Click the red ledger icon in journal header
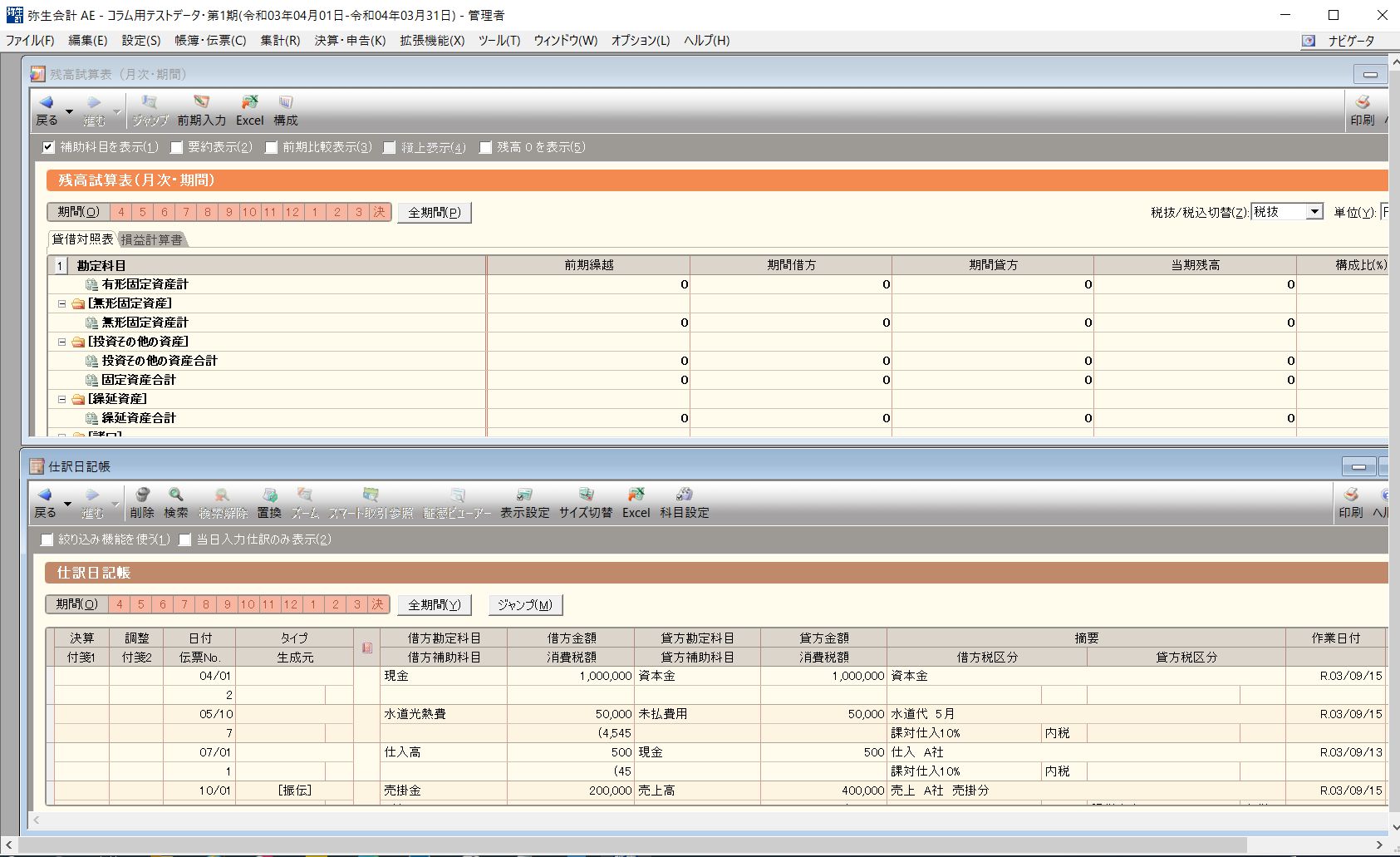This screenshot has height=857, width=1400. [367, 648]
